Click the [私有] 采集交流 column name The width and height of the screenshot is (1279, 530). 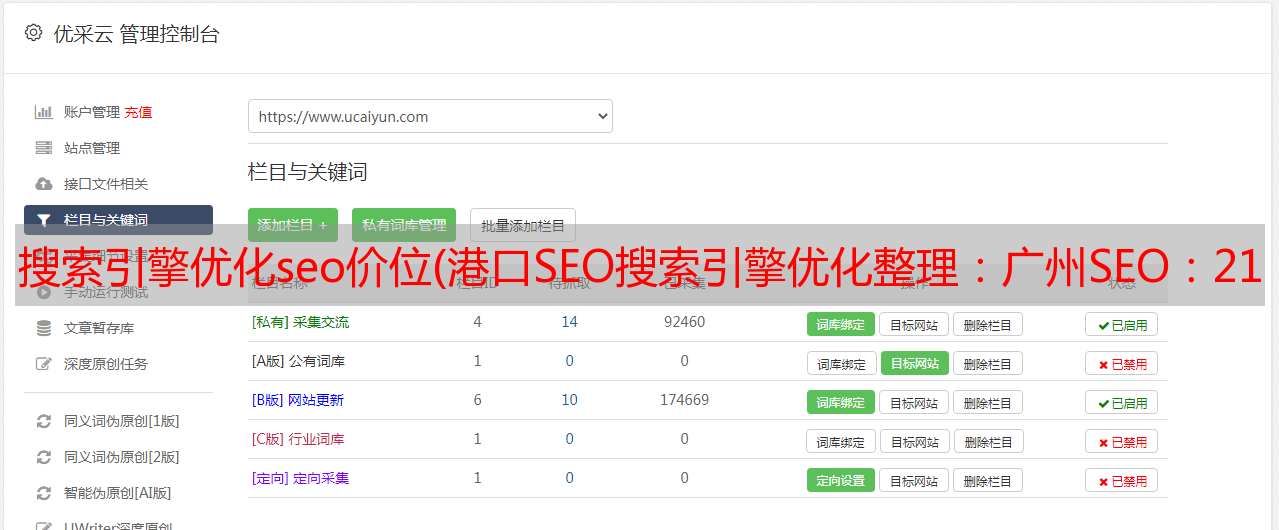click(300, 322)
